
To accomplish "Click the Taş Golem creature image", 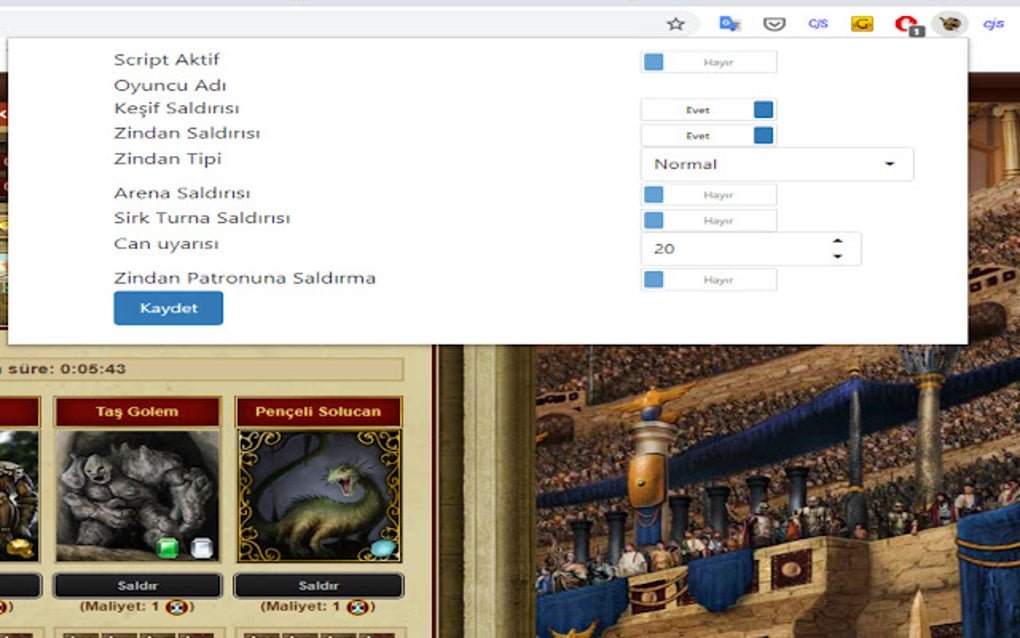I will tap(137, 496).
